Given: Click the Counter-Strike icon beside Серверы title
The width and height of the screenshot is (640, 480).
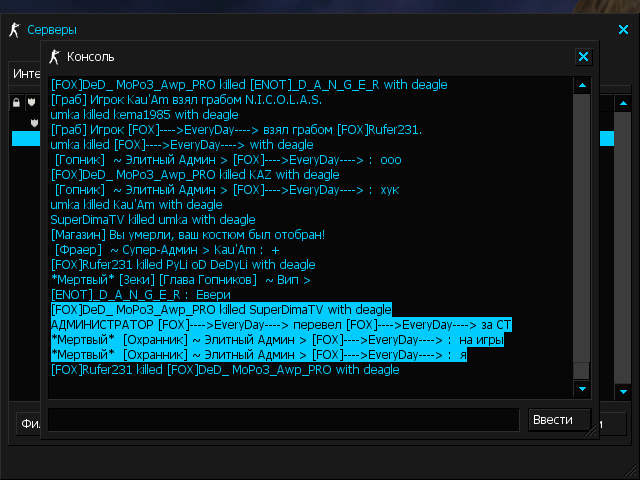Looking at the screenshot, I should [x=15, y=30].
